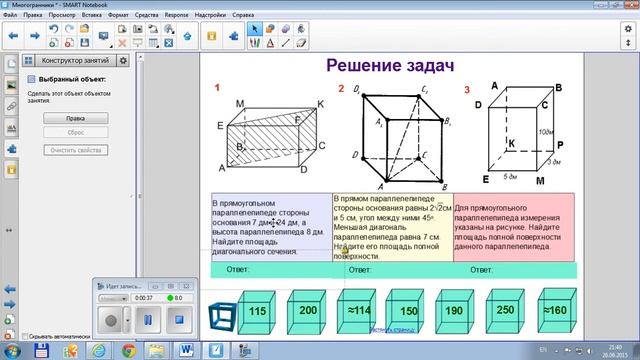Click the Правка button in side panel
Screen dimensions: 640x360
coord(76,118)
